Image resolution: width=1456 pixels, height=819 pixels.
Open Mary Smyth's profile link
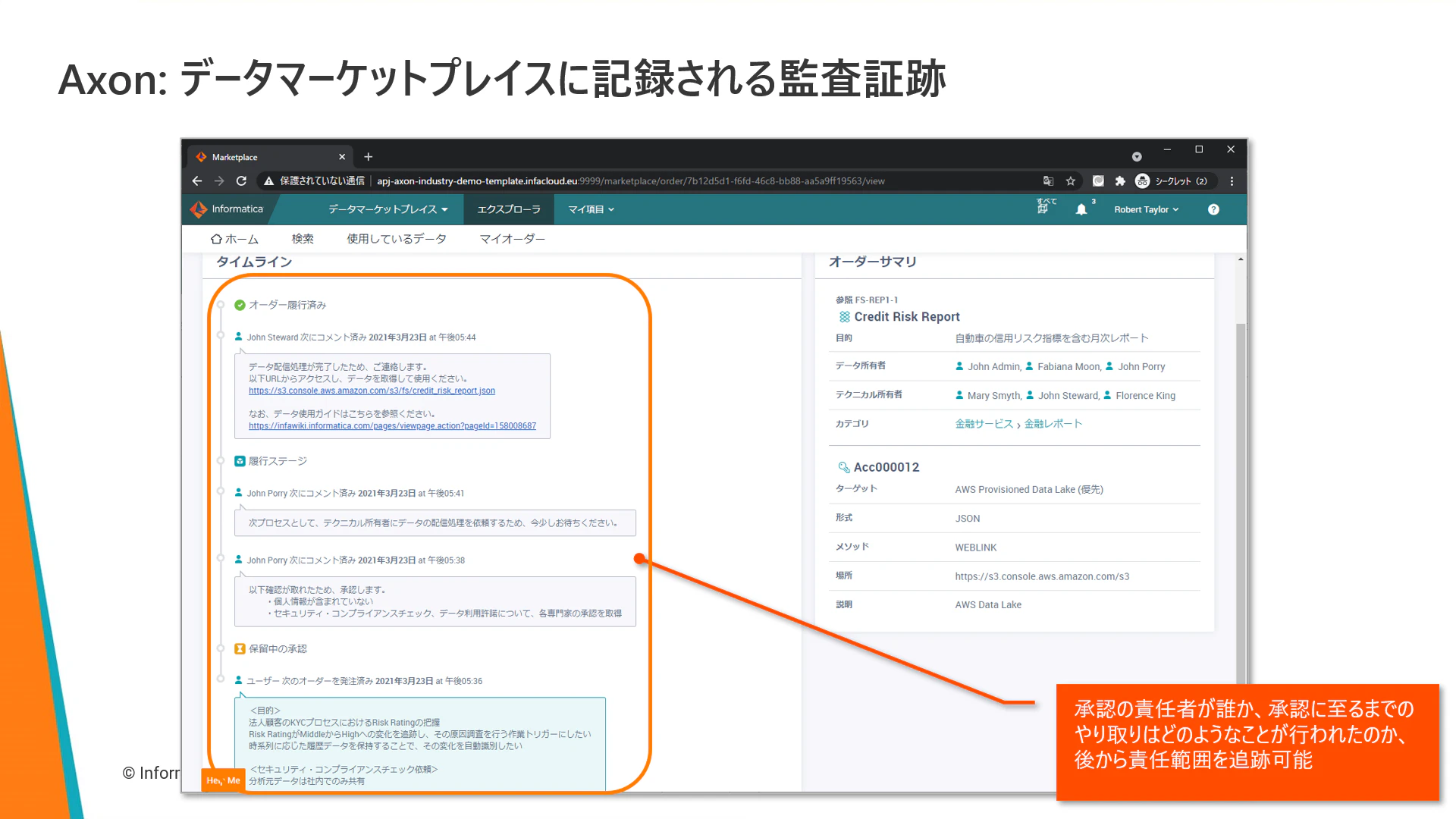[x=993, y=395]
